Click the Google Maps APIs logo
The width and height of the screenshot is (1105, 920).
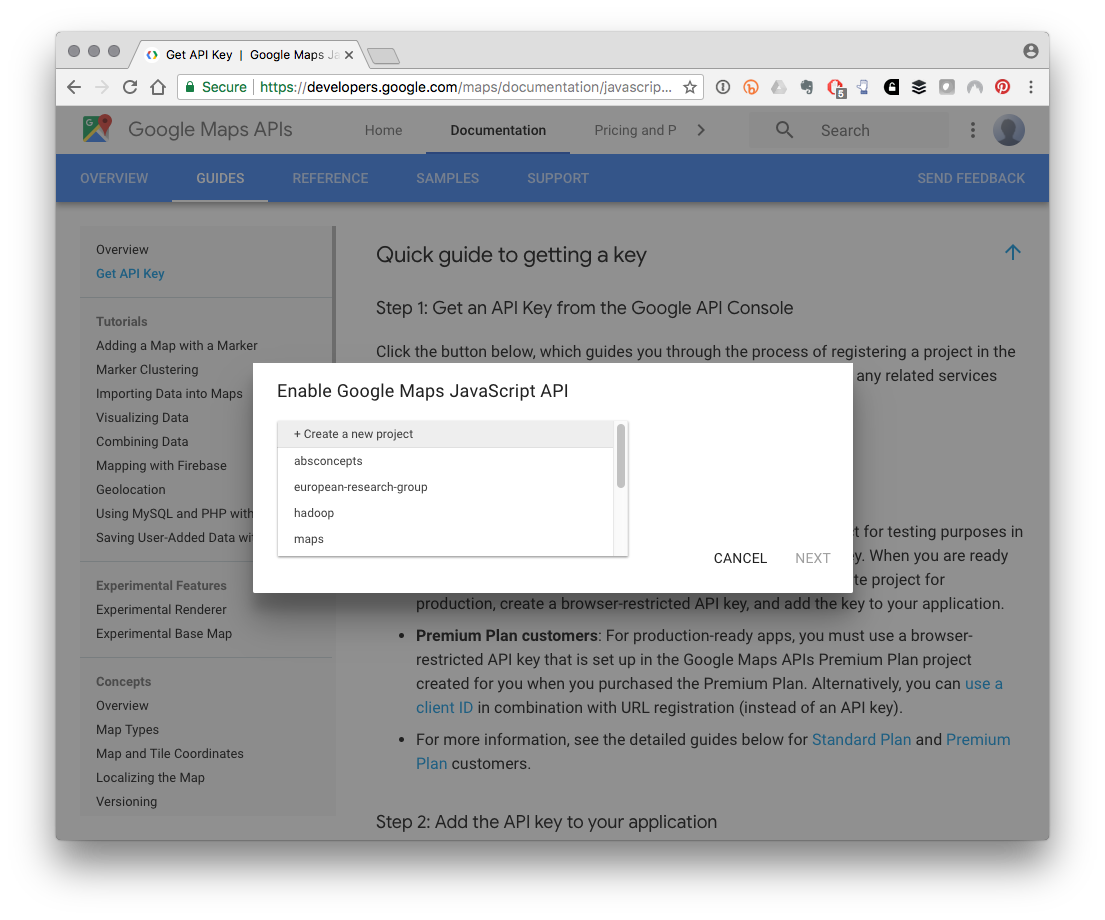(x=97, y=129)
